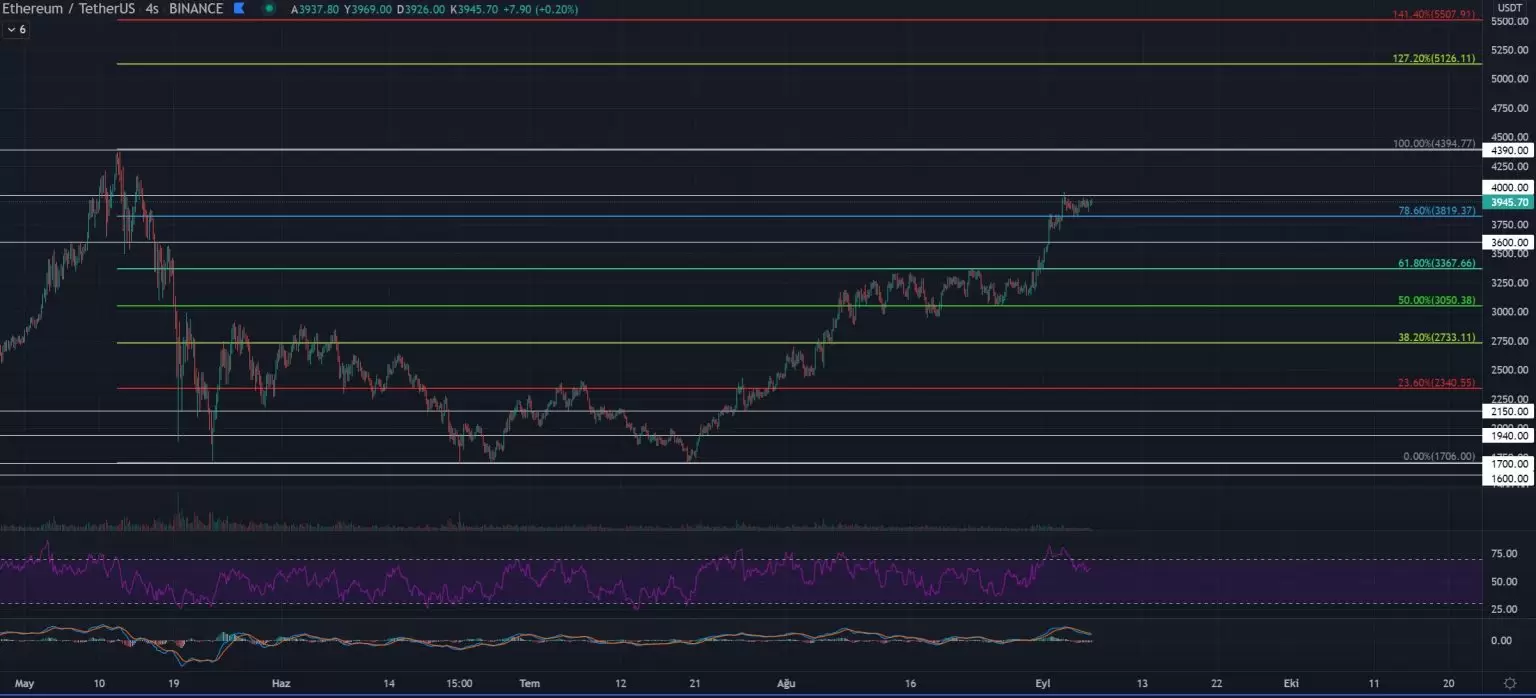Click the 61.80% Fibonacci level label
Screen dimensions: 1536x698
point(1436,263)
